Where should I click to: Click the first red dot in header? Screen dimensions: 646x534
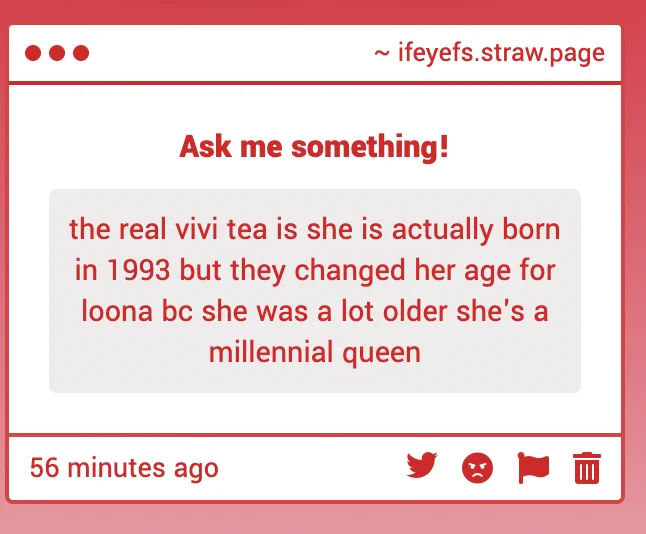[33, 53]
